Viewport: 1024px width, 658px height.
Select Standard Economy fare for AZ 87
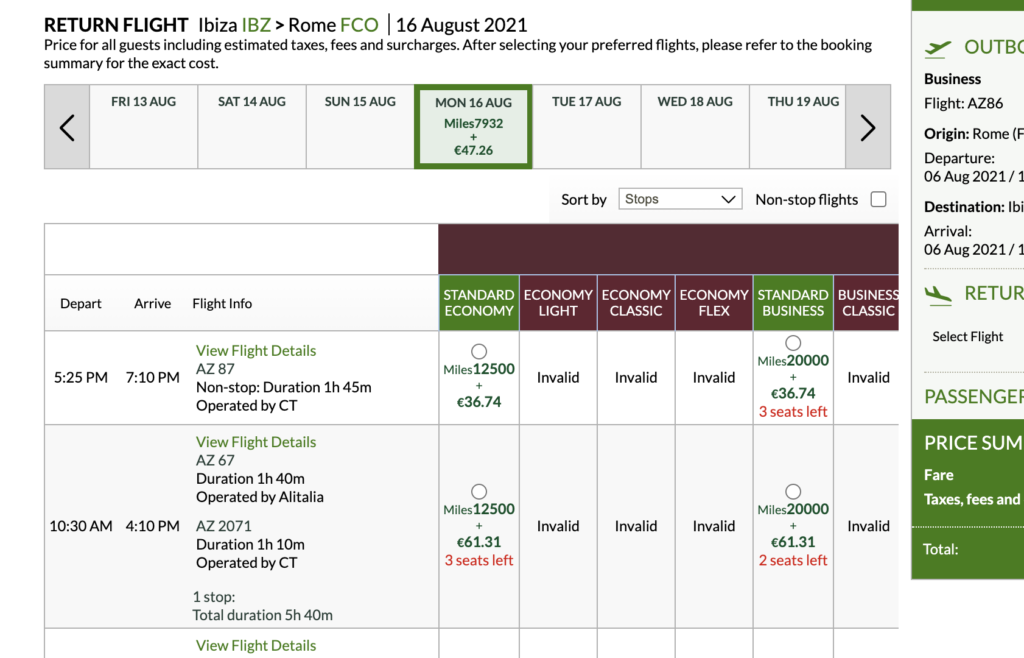tap(479, 351)
